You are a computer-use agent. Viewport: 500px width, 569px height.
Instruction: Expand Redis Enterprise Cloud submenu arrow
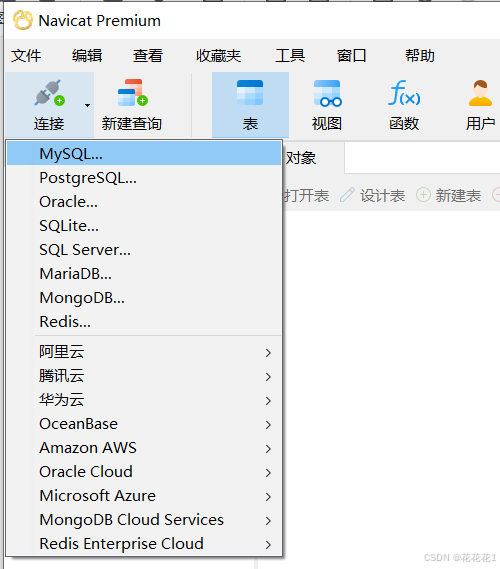coord(268,544)
